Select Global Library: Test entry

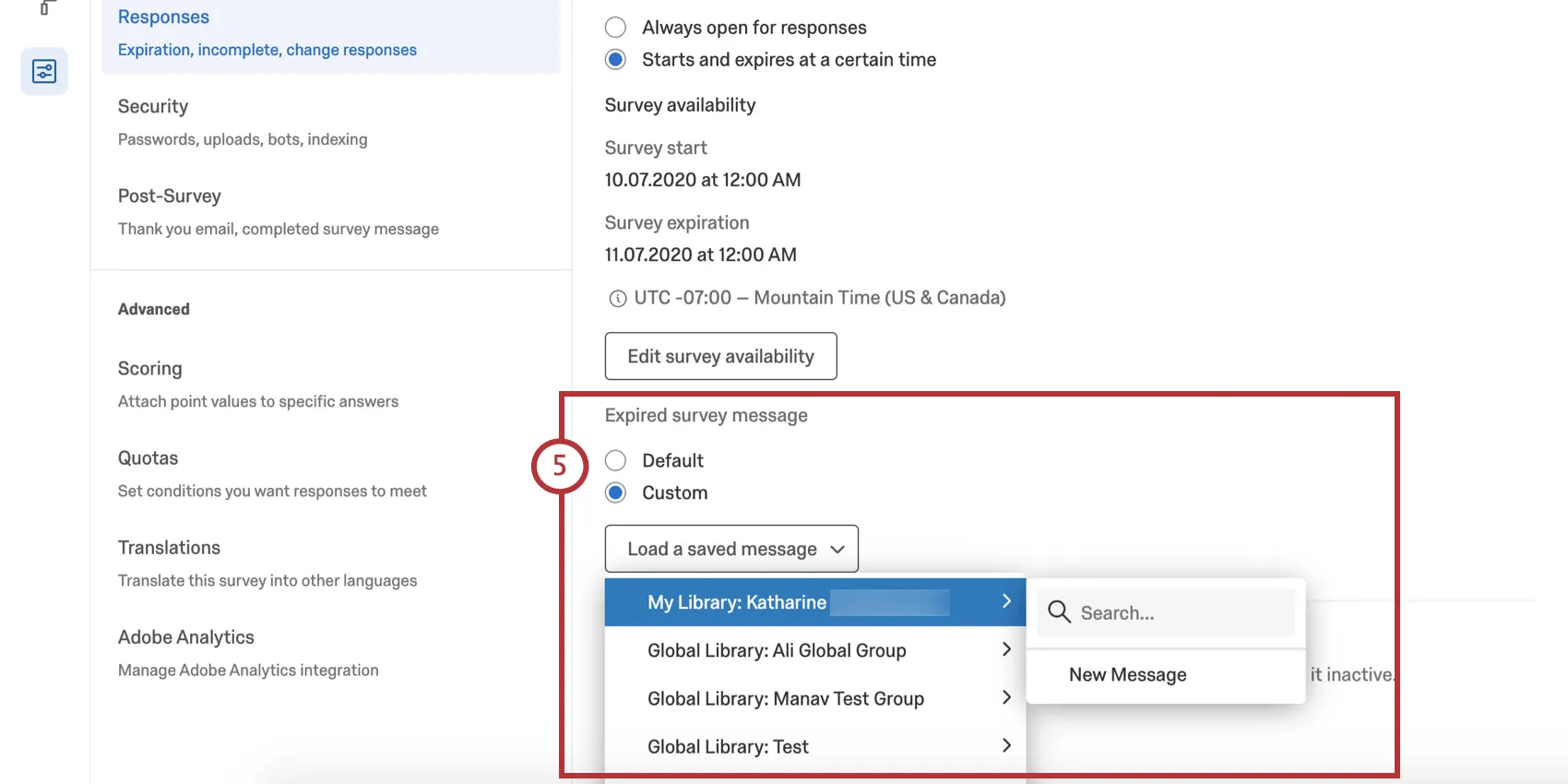point(729,747)
